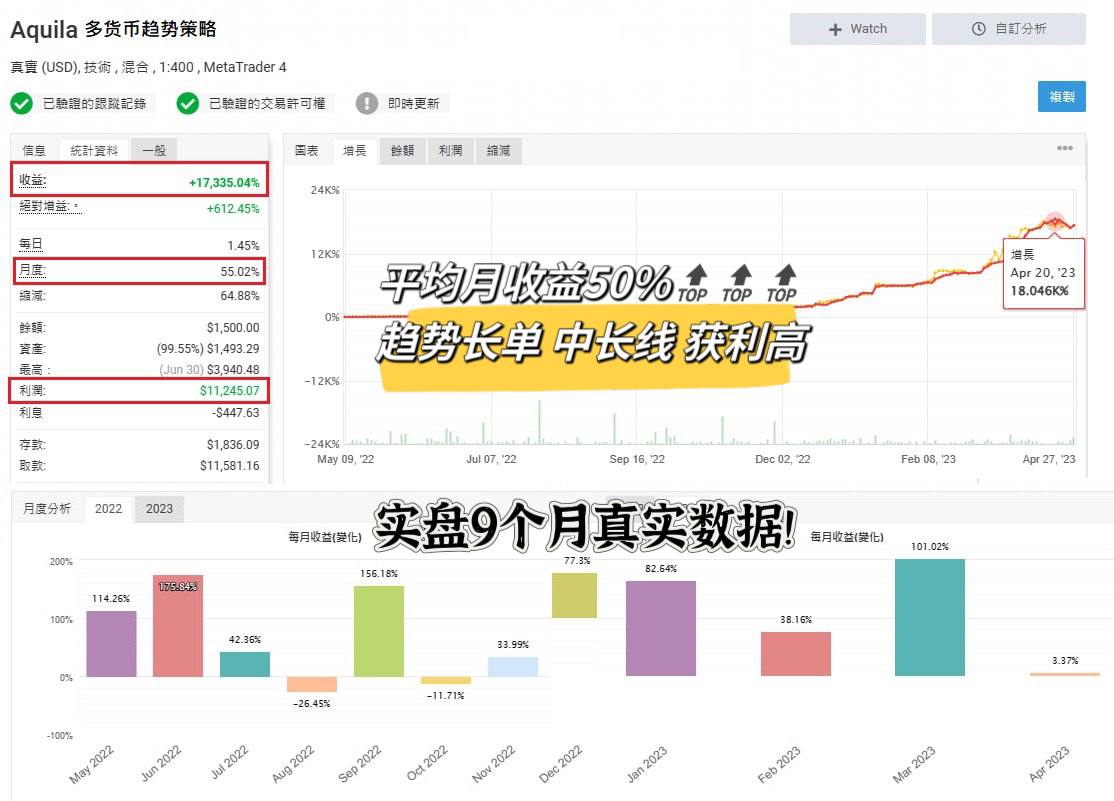Open the ellipsis options menu above the chart
Image resolution: width=1114 pixels, height=801 pixels.
pyautogui.click(x=1064, y=148)
